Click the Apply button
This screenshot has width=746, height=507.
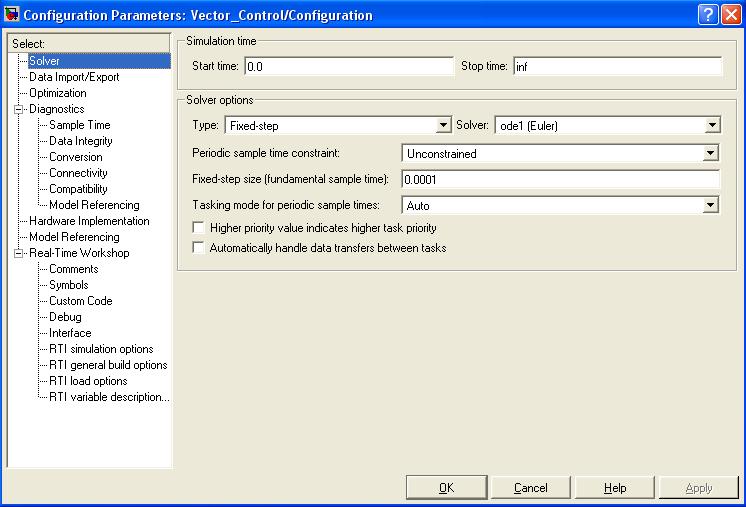click(698, 488)
